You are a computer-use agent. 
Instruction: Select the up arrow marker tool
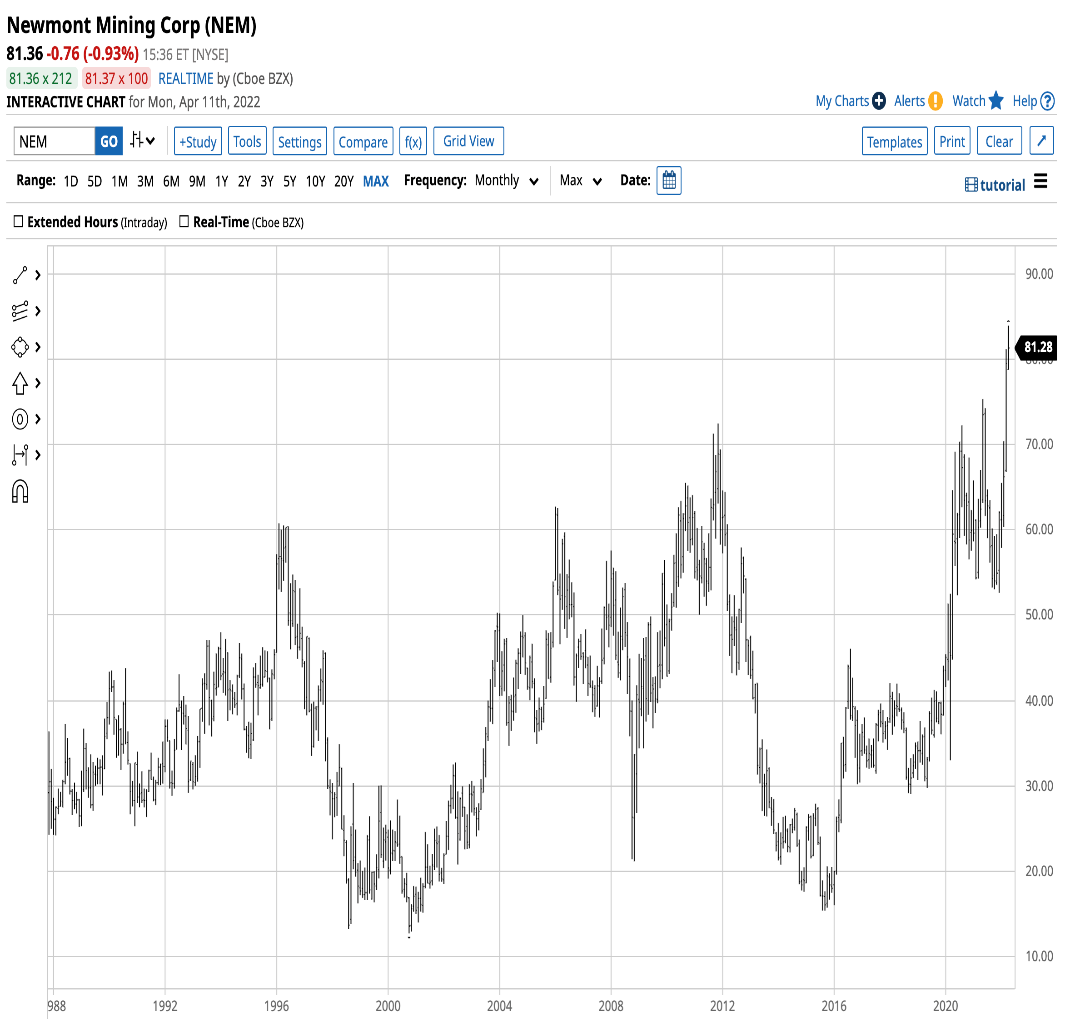click(20, 383)
